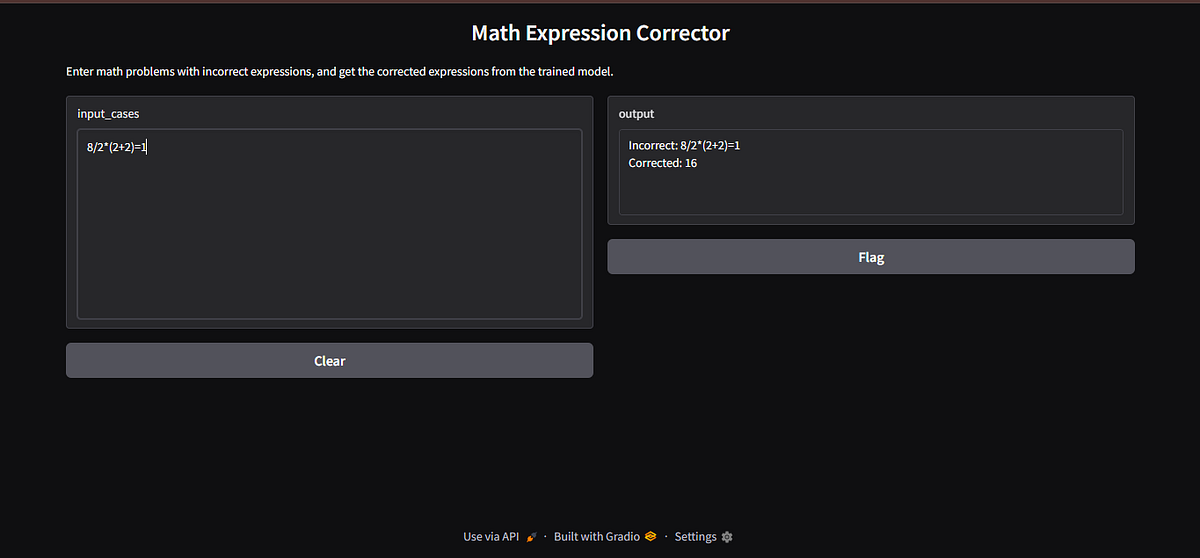Click the output label
This screenshot has width=1200, height=558.
636,114
